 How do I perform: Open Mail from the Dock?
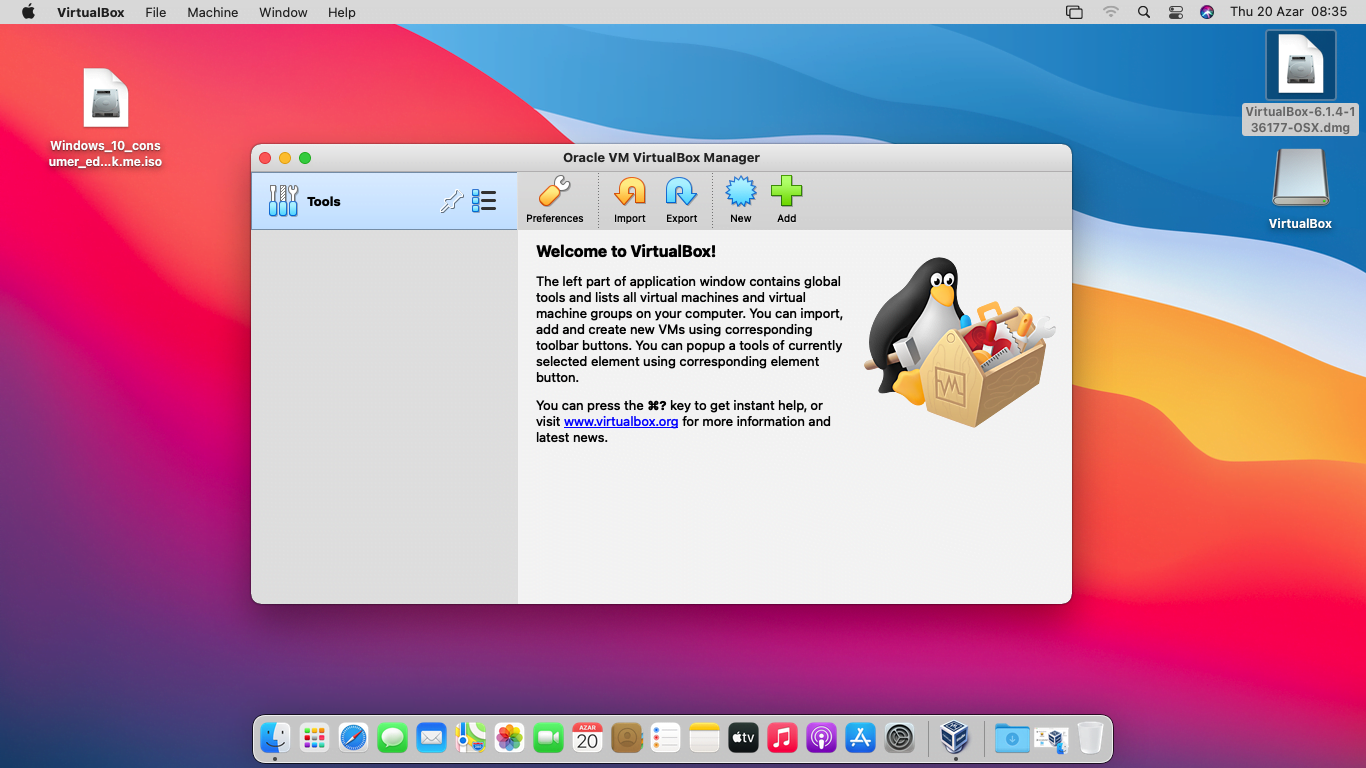431,738
